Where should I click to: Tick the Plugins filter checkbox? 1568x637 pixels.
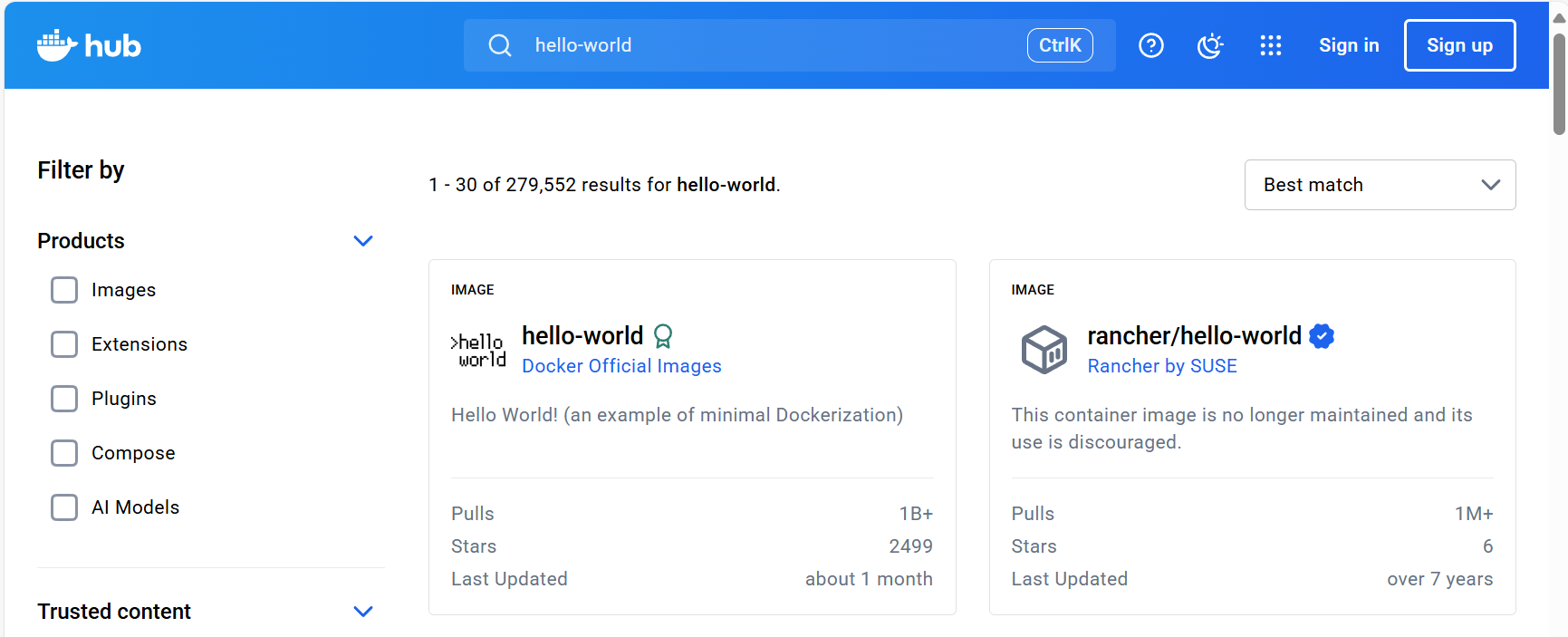pyautogui.click(x=64, y=399)
